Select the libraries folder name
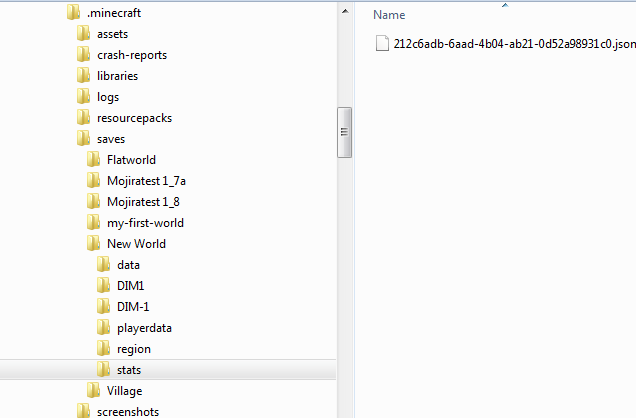636x418 pixels. click(x=117, y=76)
